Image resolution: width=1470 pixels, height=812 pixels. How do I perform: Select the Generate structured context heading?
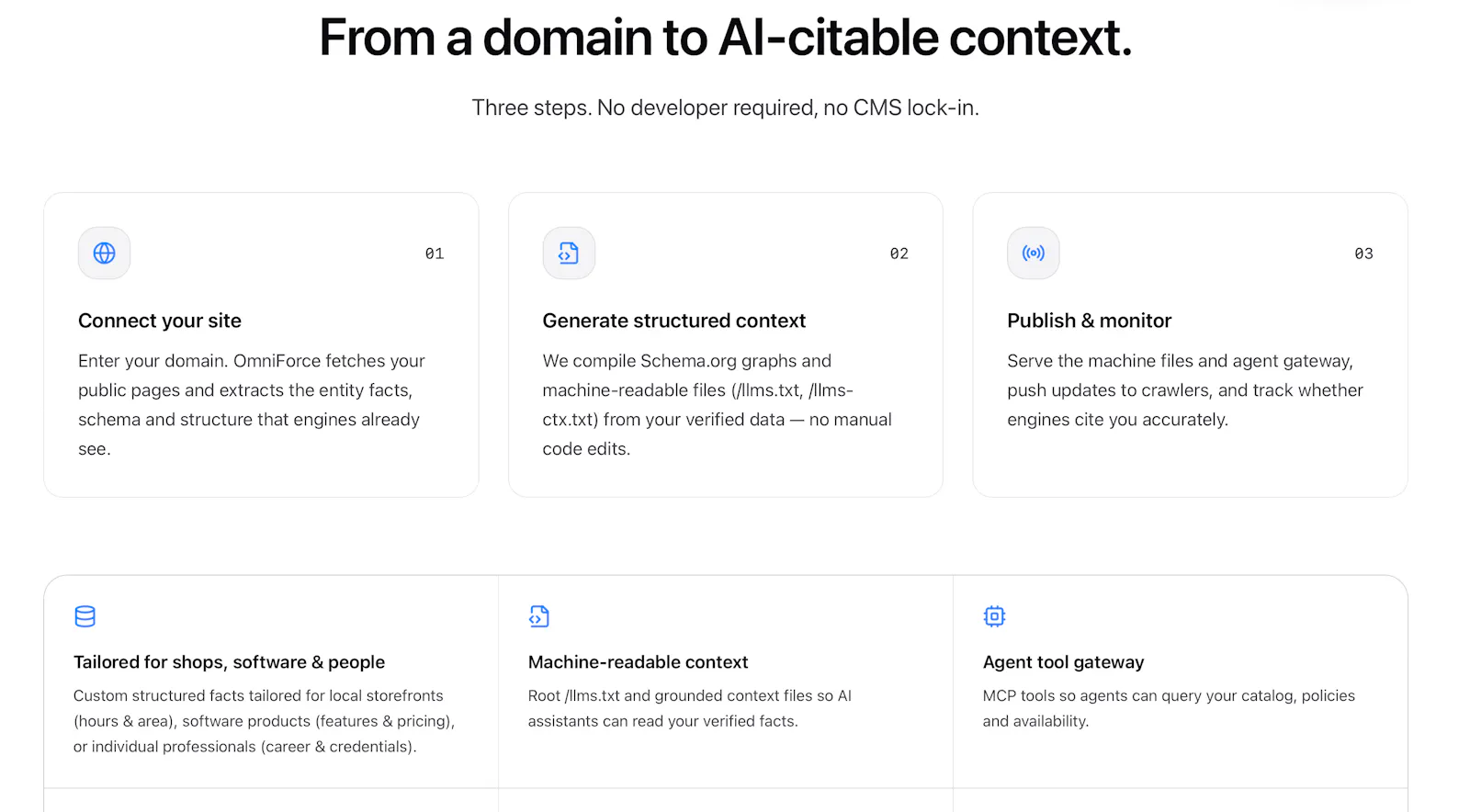click(x=674, y=321)
